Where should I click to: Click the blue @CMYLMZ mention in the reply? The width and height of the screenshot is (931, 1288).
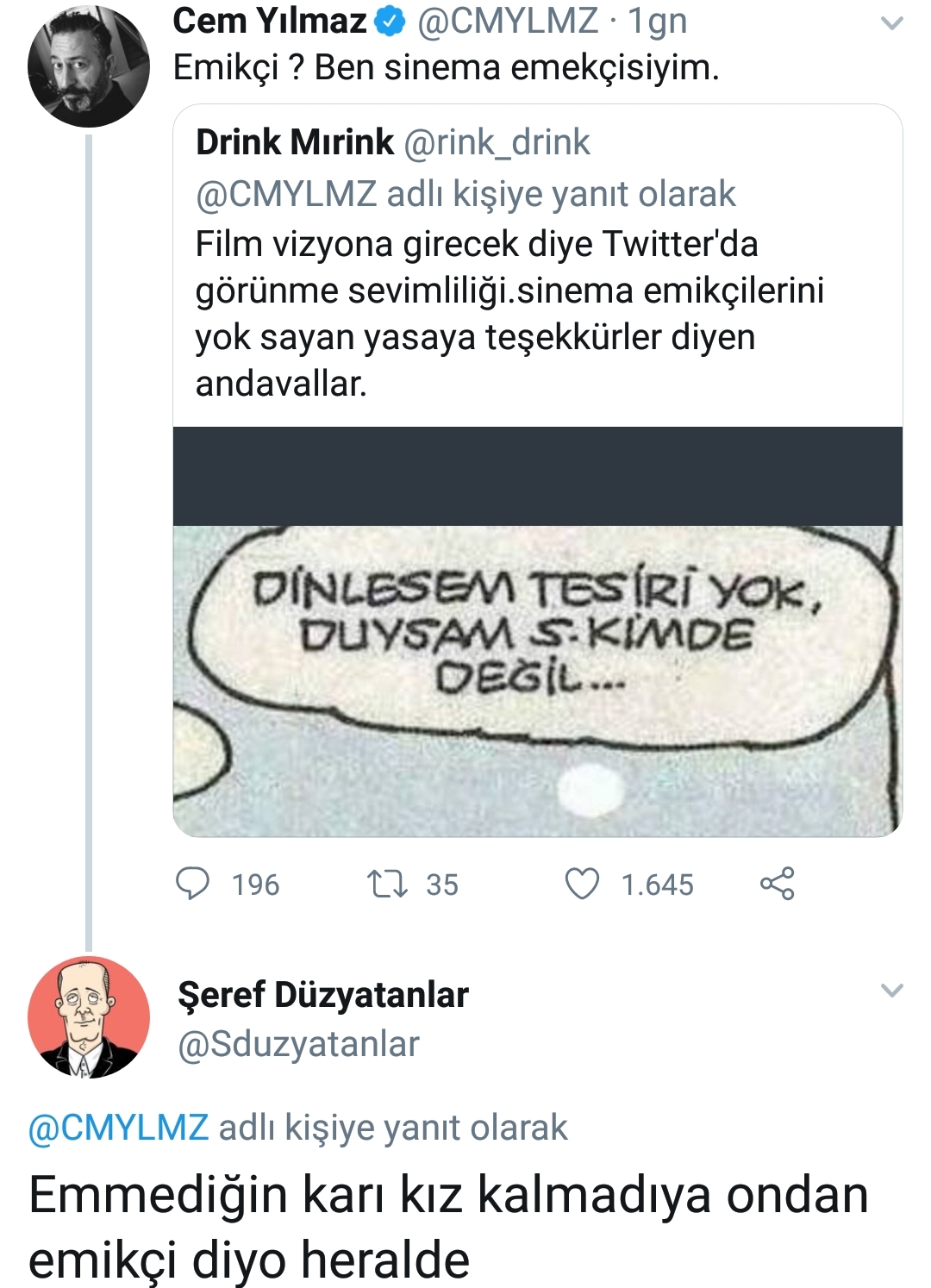pyautogui.click(x=118, y=1128)
